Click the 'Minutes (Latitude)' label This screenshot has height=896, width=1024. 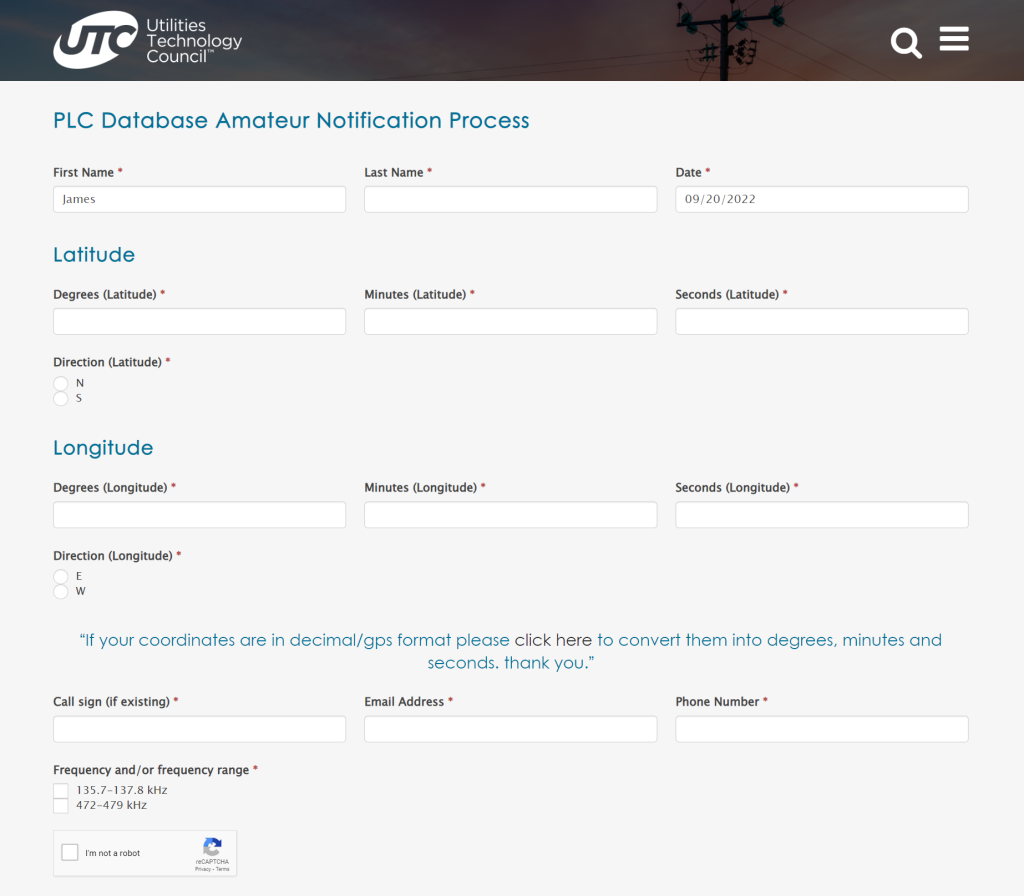pos(415,295)
